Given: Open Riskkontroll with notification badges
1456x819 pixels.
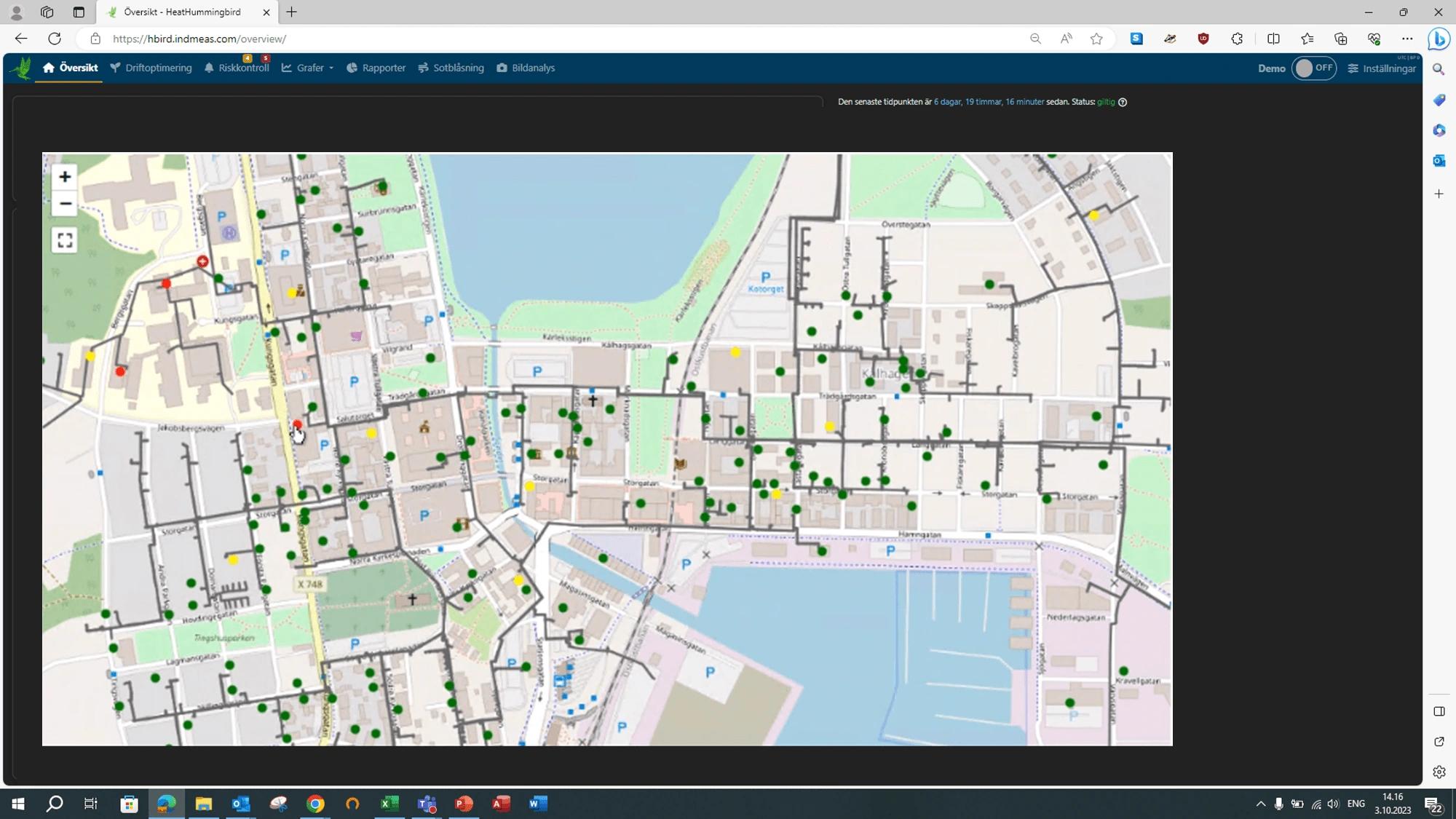Looking at the screenshot, I should tap(237, 68).
